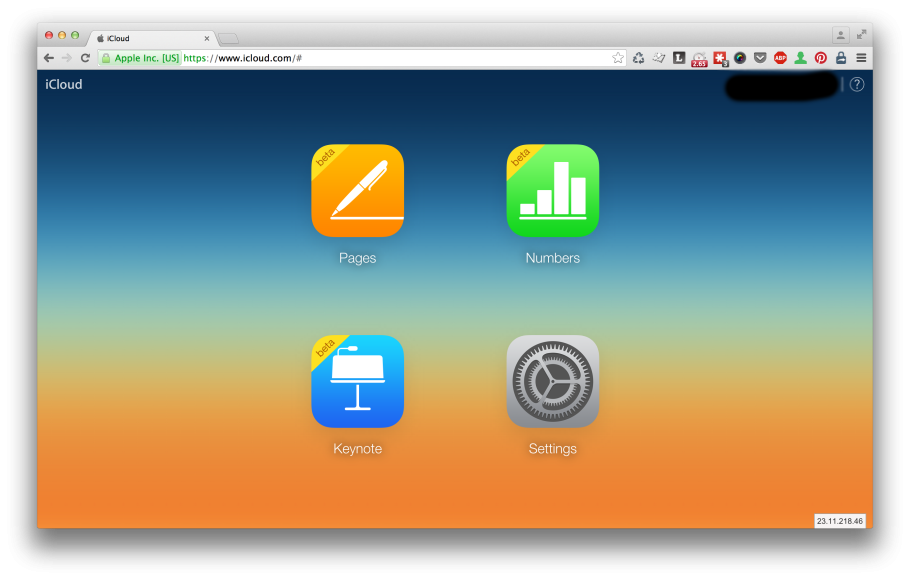Open the Chrome profile user button

(x=840, y=35)
